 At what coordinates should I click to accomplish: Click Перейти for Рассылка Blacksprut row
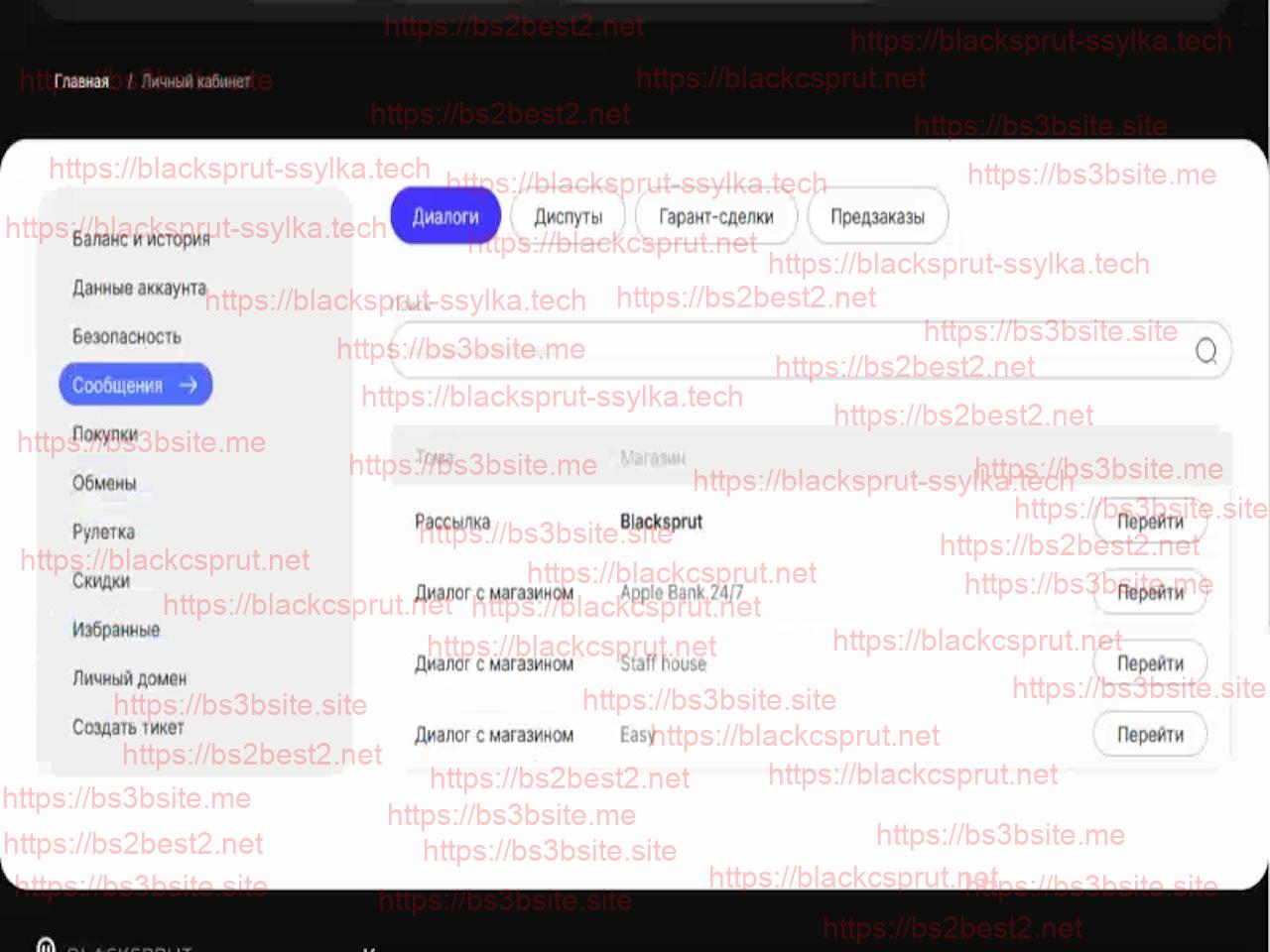click(x=1150, y=522)
